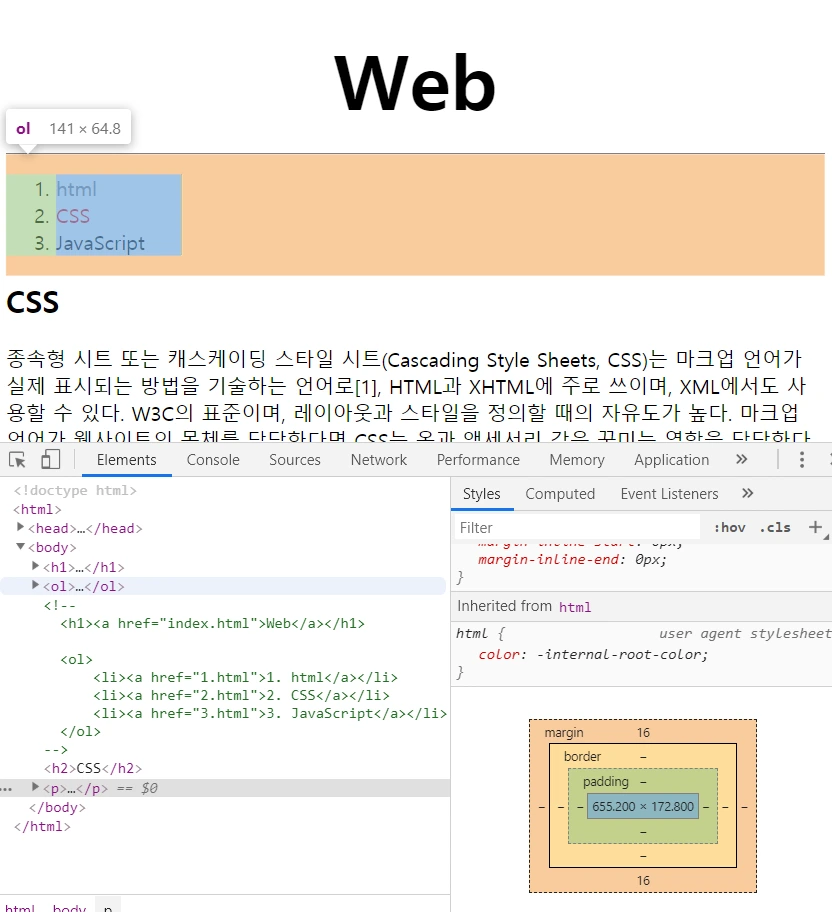This screenshot has width=832, height=912.
Task: Open row actions ellipsis beside p node
Action: 6,789
